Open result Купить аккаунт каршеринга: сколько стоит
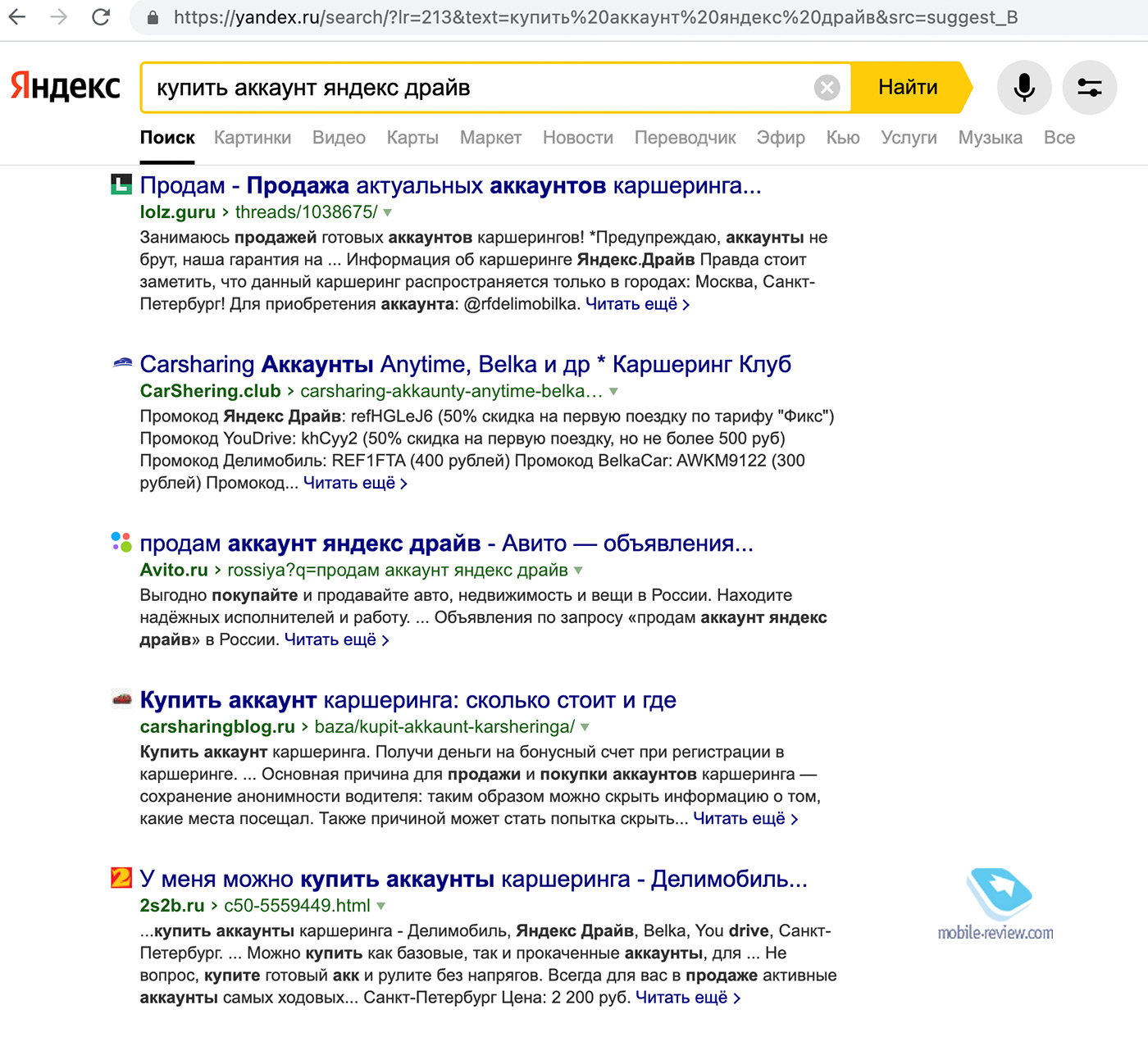1148x1037 pixels. (408, 700)
